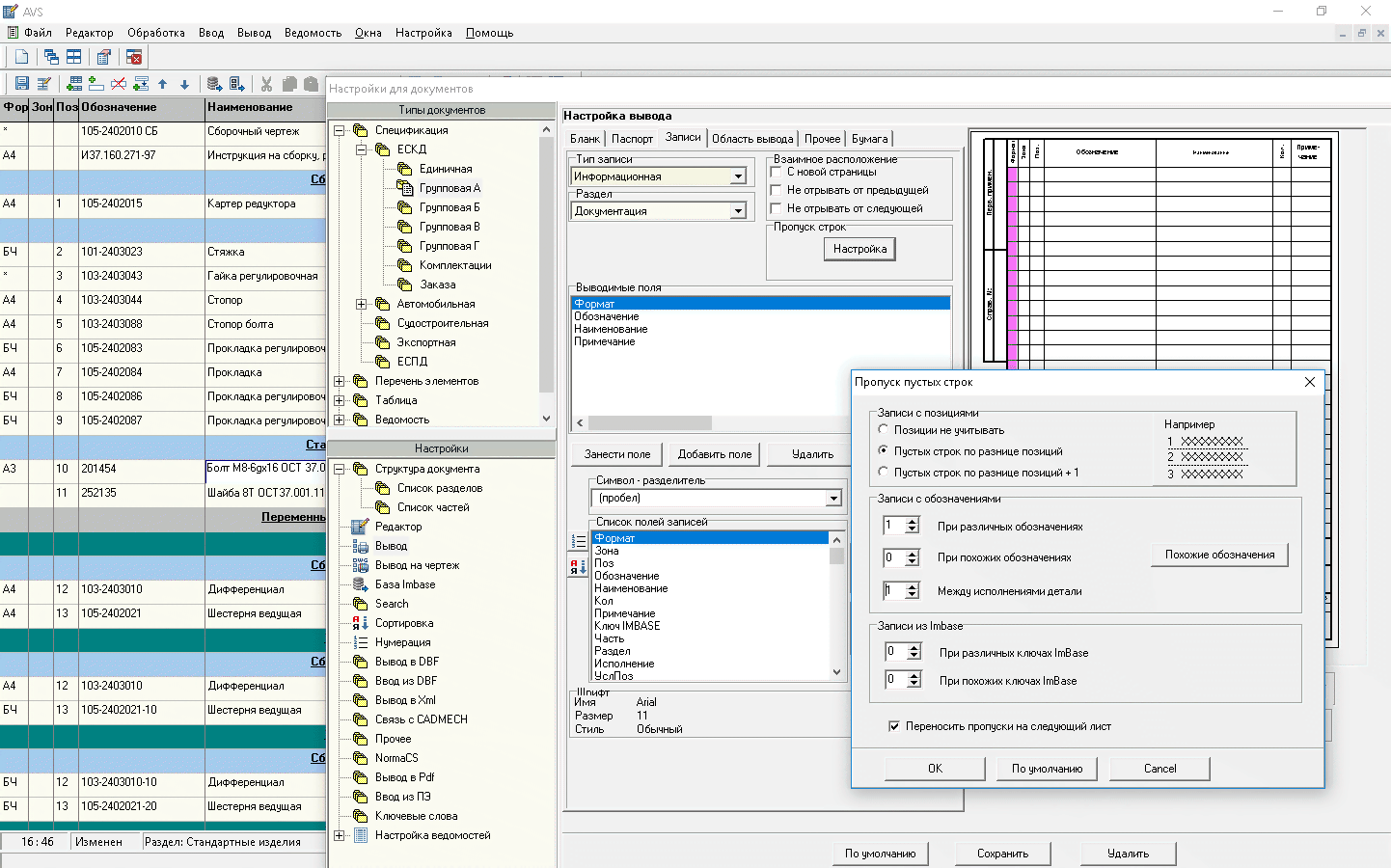The width and height of the screenshot is (1391, 868).
Task: Select 'Позиции не учитывать' radio button
Action: coord(884,429)
